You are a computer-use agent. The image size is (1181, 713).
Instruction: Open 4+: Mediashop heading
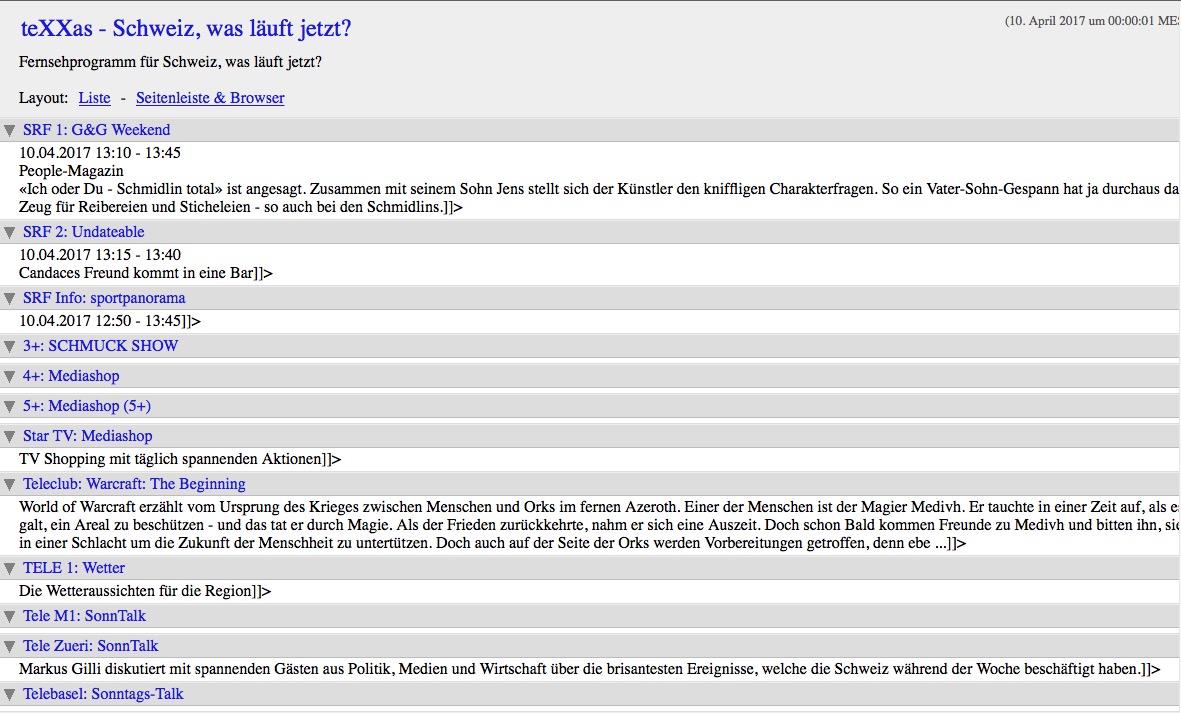click(71, 376)
